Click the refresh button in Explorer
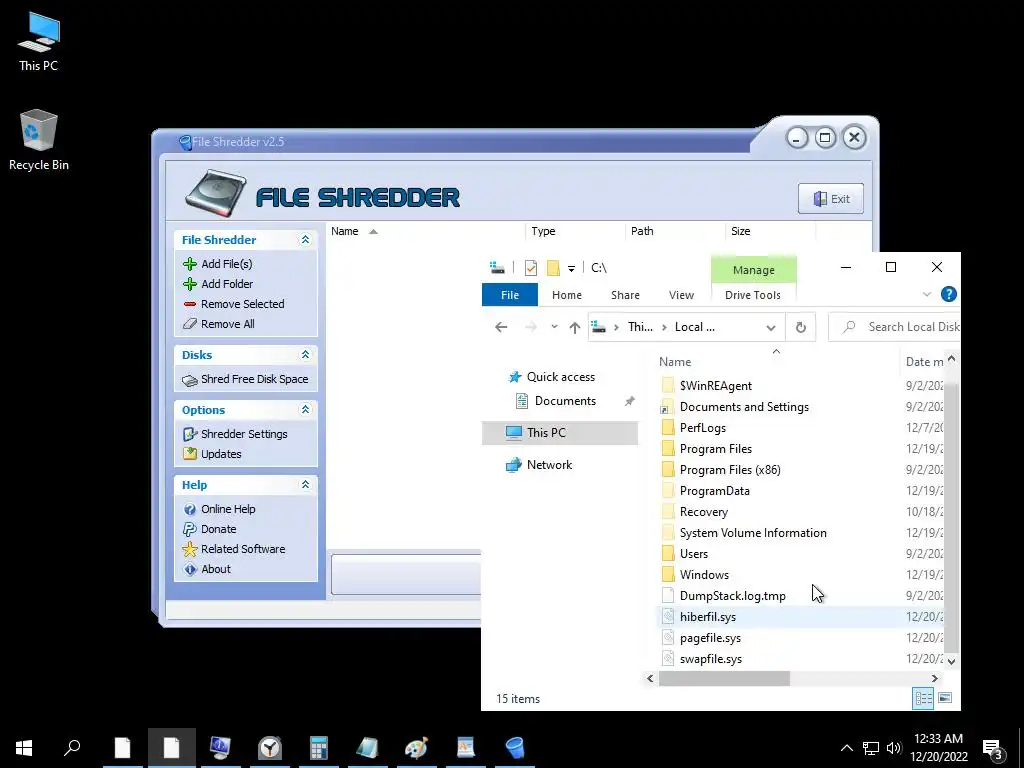 [x=801, y=327]
